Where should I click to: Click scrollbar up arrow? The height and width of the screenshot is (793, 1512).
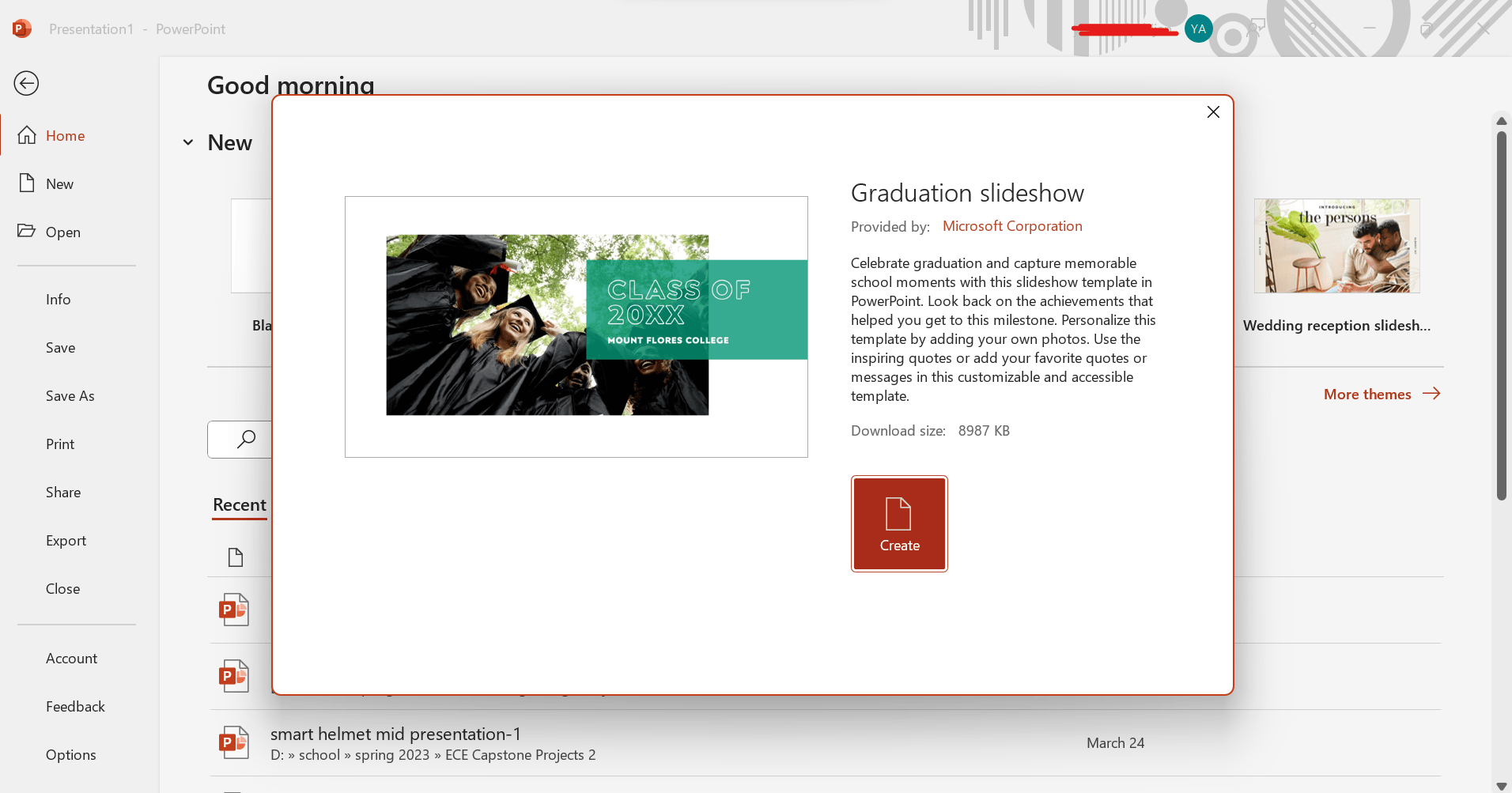(x=1501, y=121)
